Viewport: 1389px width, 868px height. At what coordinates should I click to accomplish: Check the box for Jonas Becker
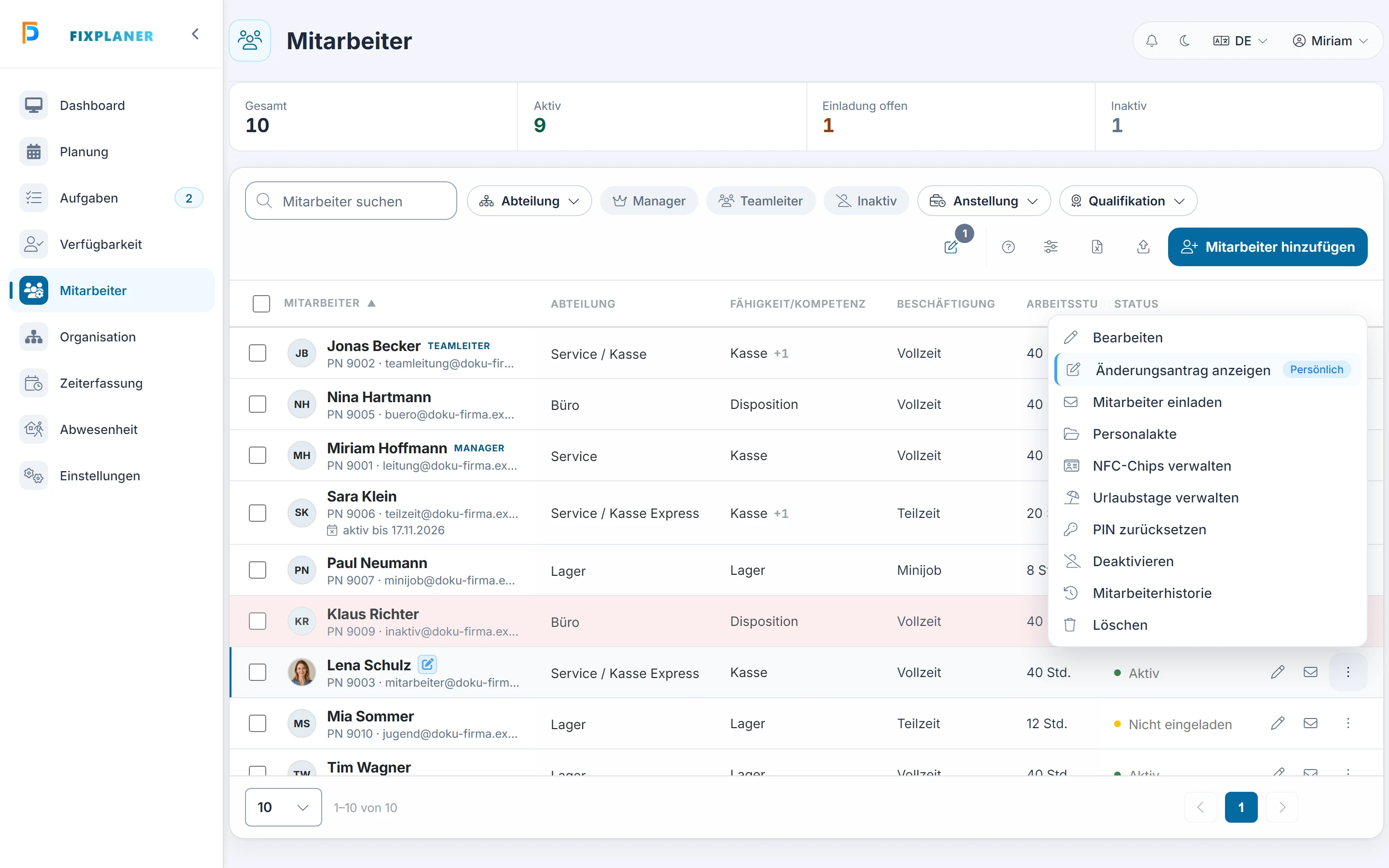[x=258, y=353]
